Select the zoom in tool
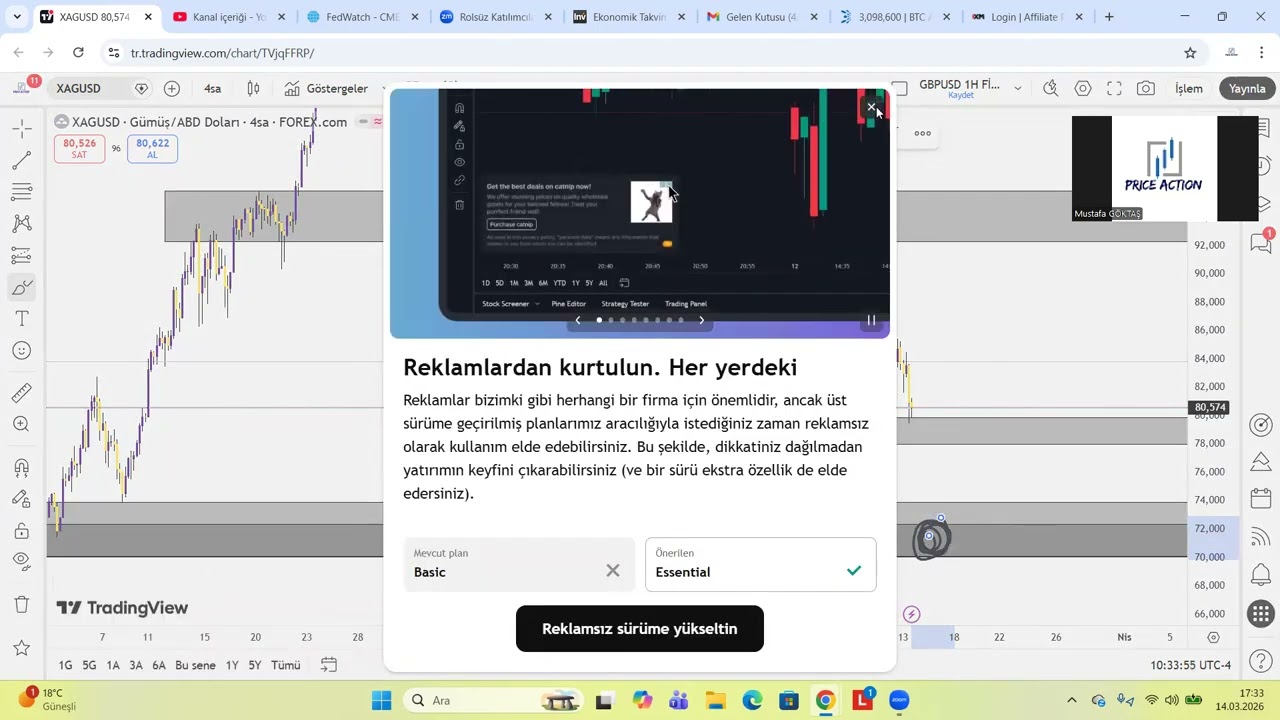Screen dimensions: 1280x720 tap(22, 424)
